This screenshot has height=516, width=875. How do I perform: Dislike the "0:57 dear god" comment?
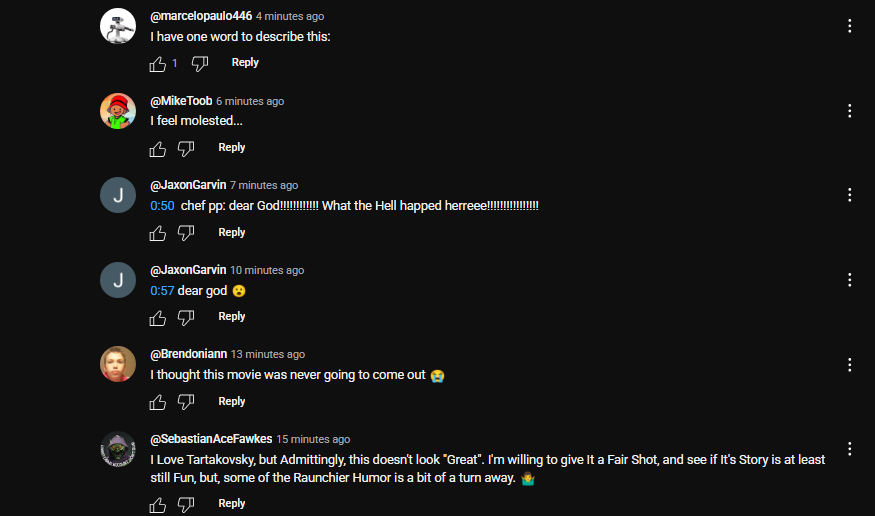(x=186, y=317)
